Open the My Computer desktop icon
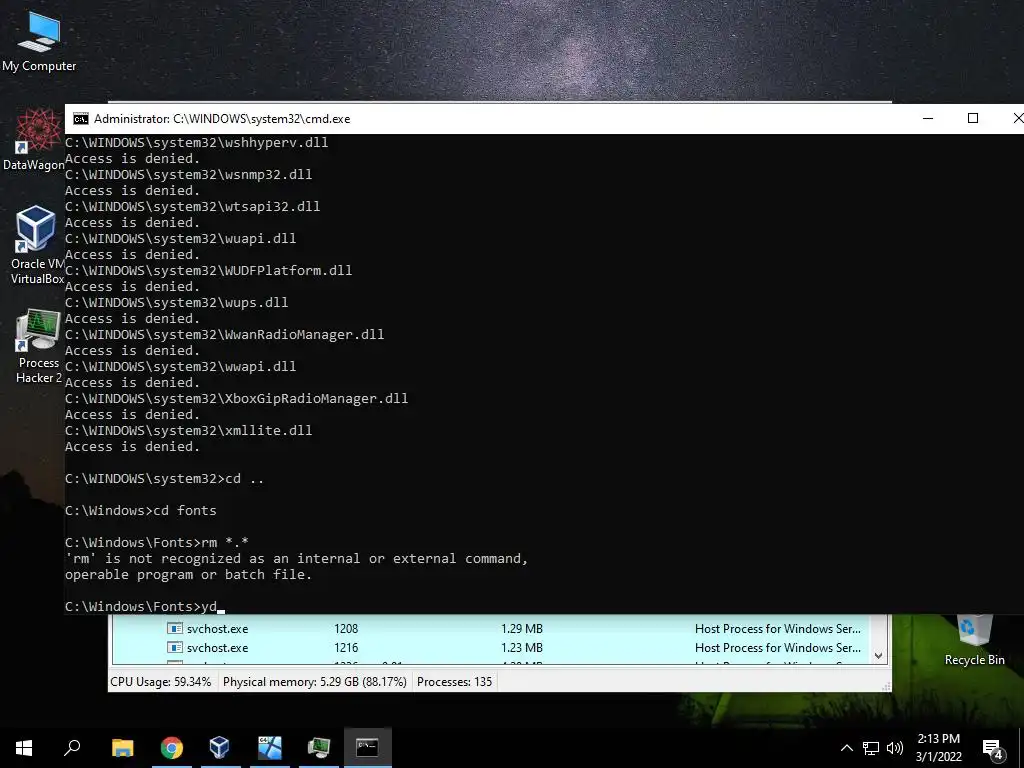The image size is (1024, 768). 39,42
